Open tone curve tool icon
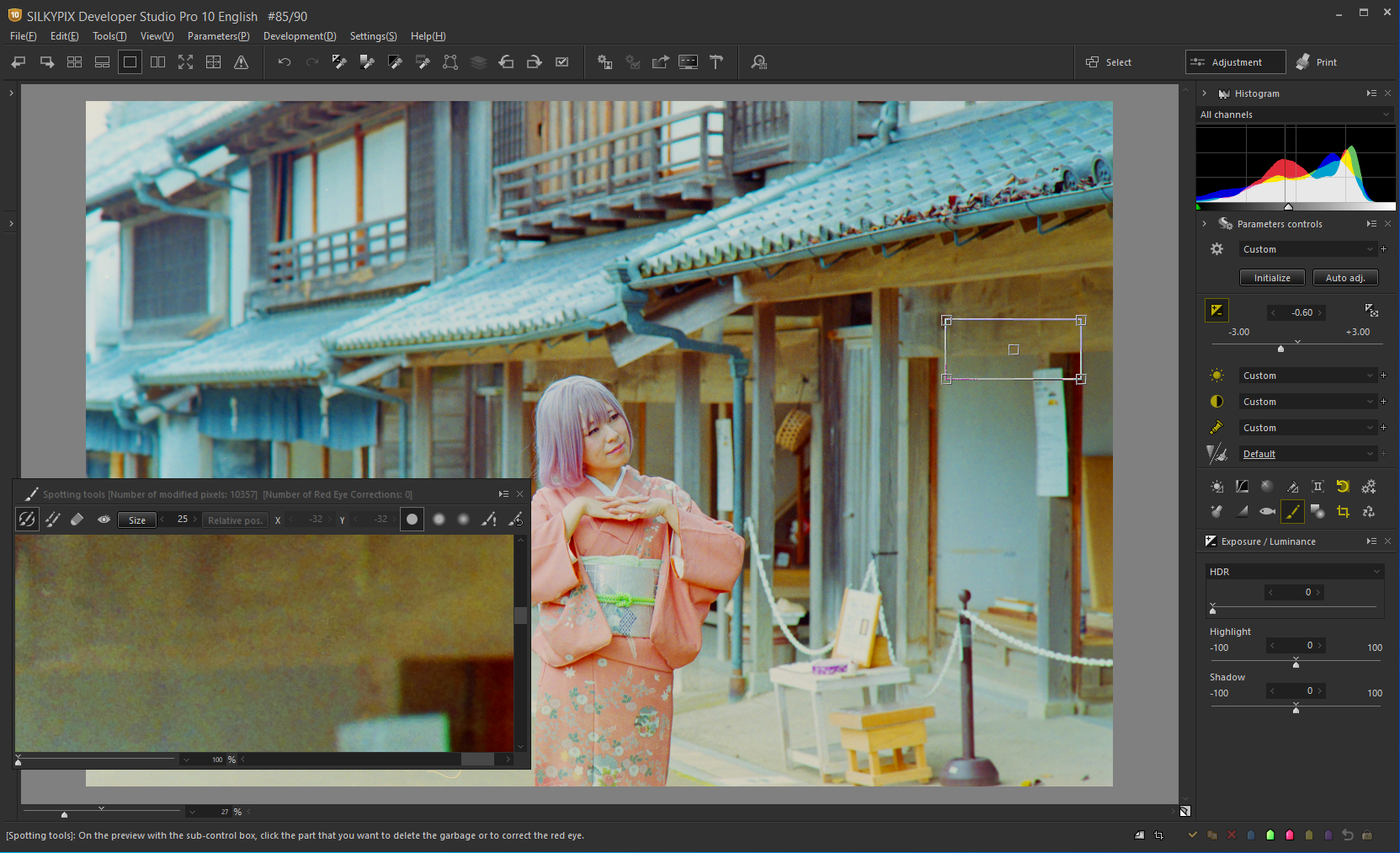Image resolution: width=1400 pixels, height=853 pixels. (1242, 487)
